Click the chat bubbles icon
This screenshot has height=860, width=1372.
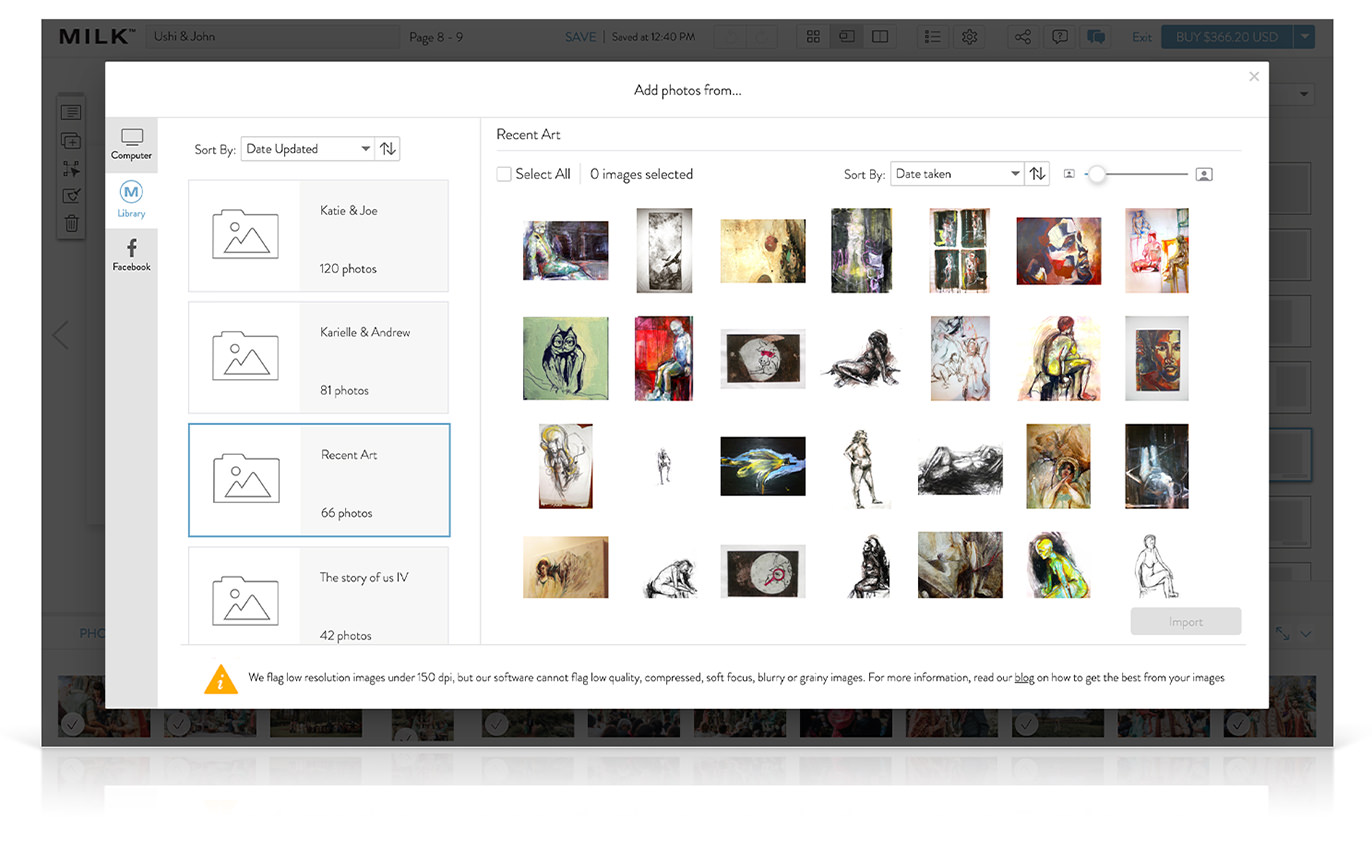coord(1096,37)
